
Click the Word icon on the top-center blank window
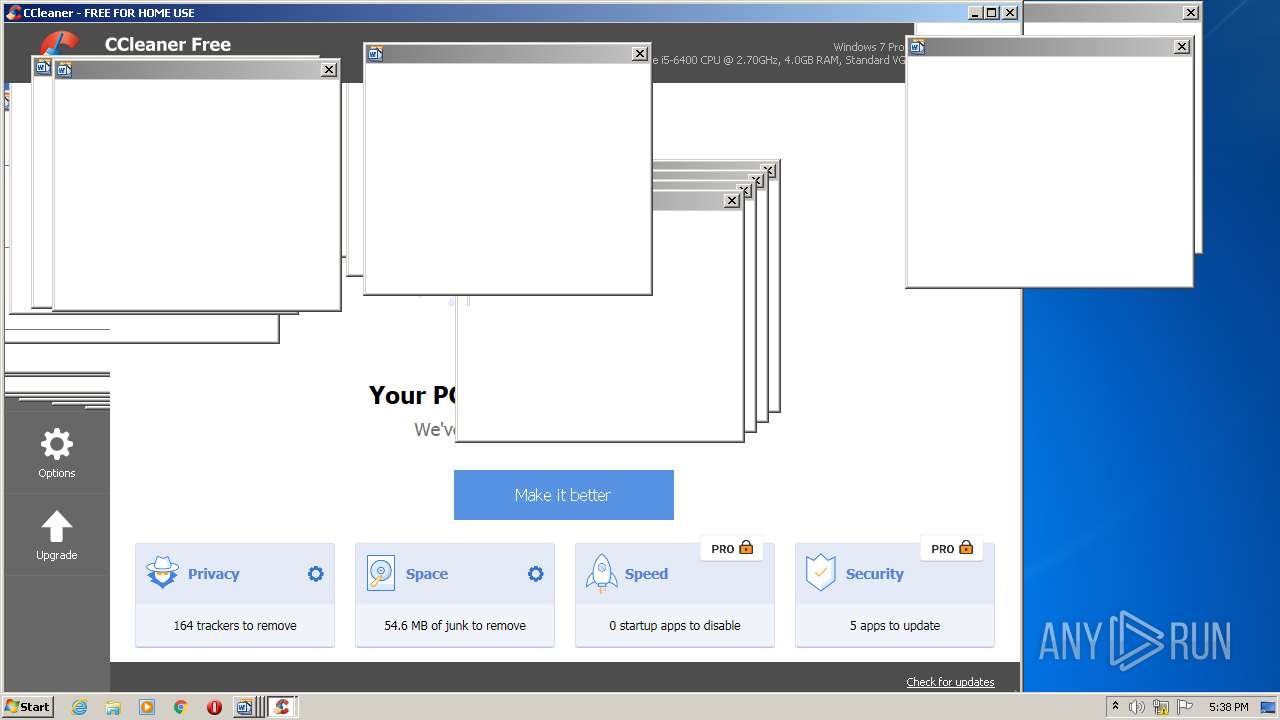pos(375,54)
